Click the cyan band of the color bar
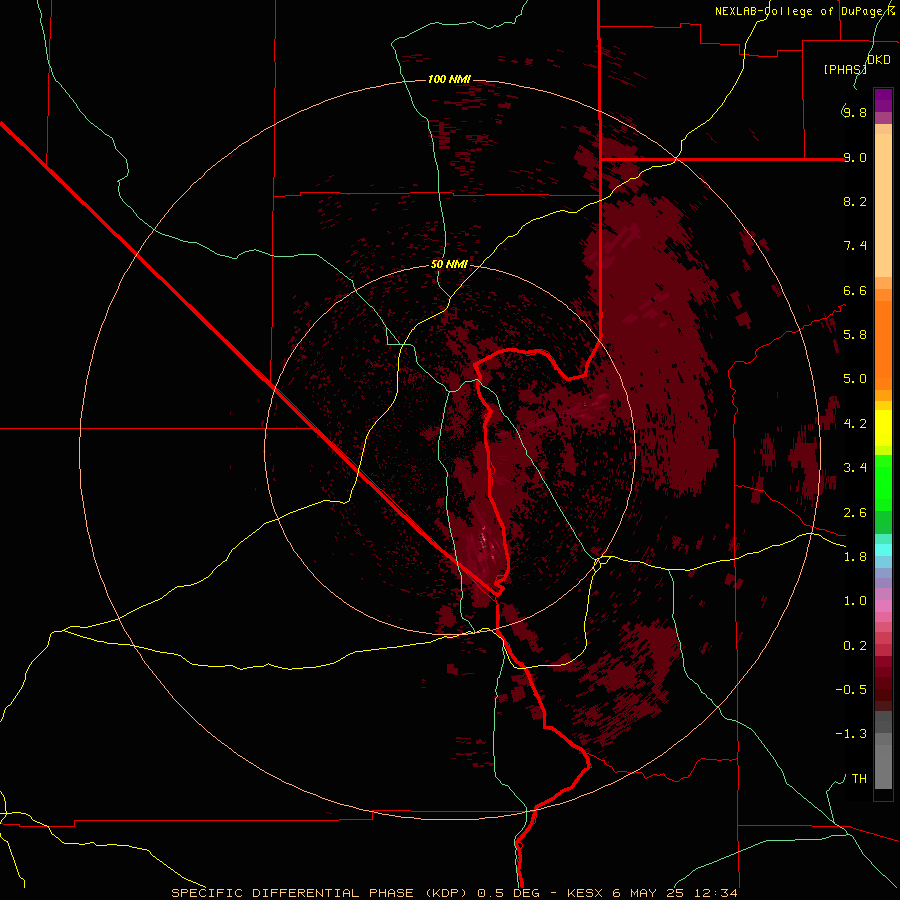Screen dimensions: 900x900 883,550
